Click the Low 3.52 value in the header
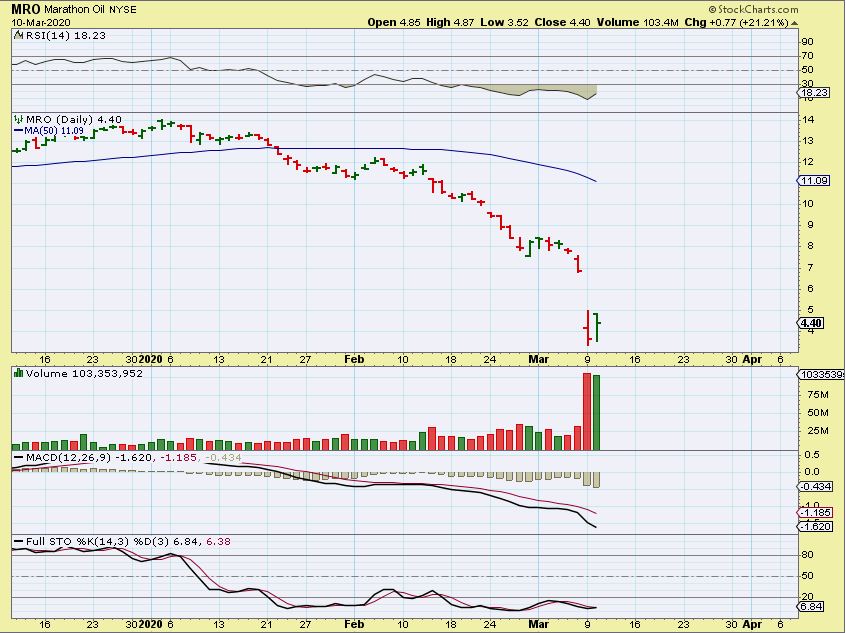This screenshot has height=633, width=846. point(504,23)
